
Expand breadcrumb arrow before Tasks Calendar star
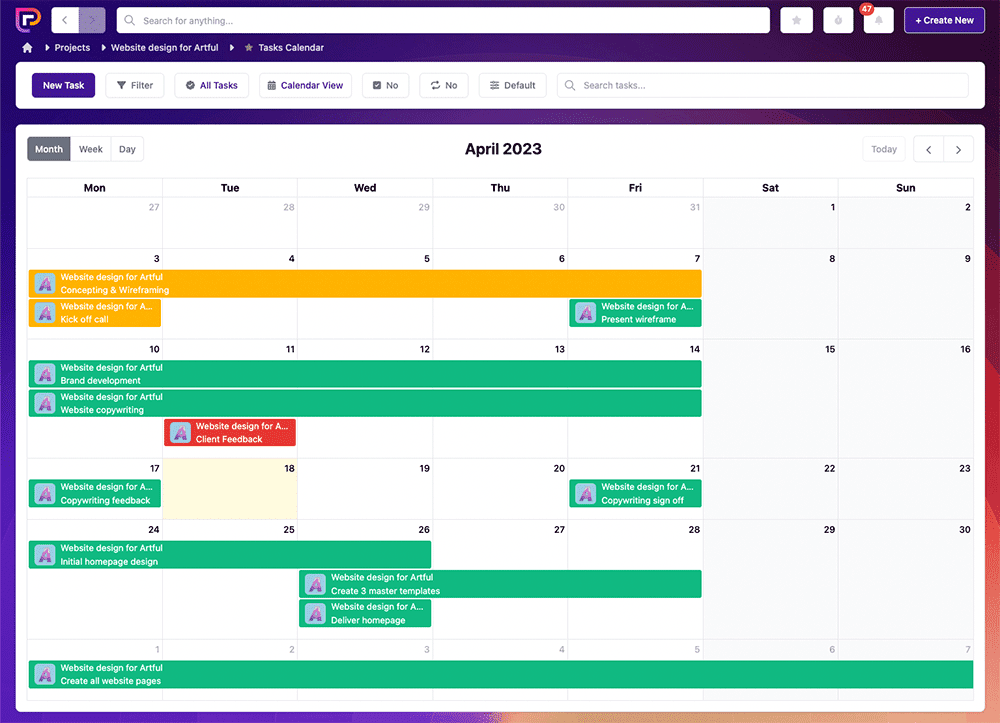click(232, 48)
